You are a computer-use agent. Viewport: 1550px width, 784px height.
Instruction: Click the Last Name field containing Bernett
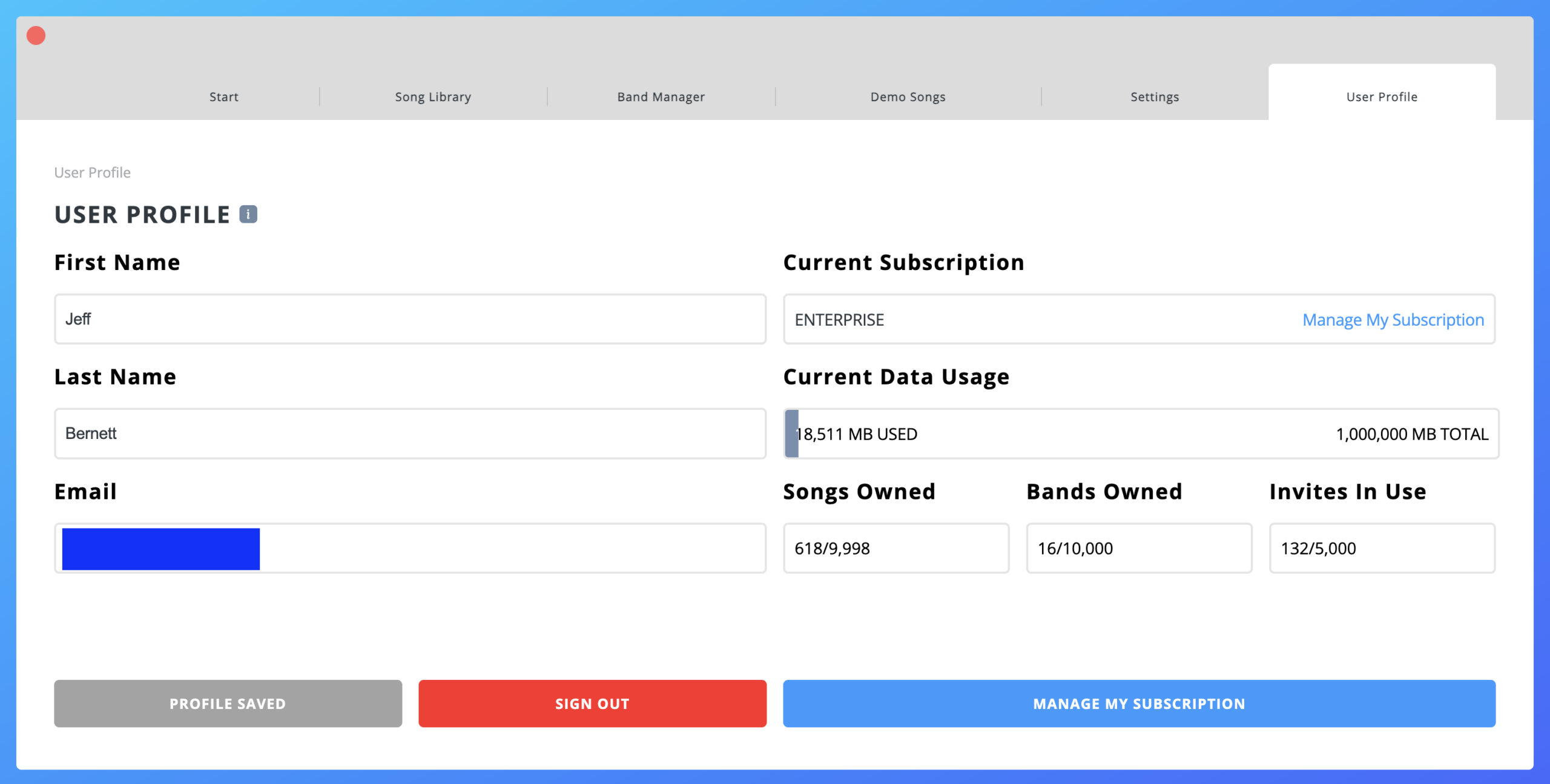pos(410,433)
